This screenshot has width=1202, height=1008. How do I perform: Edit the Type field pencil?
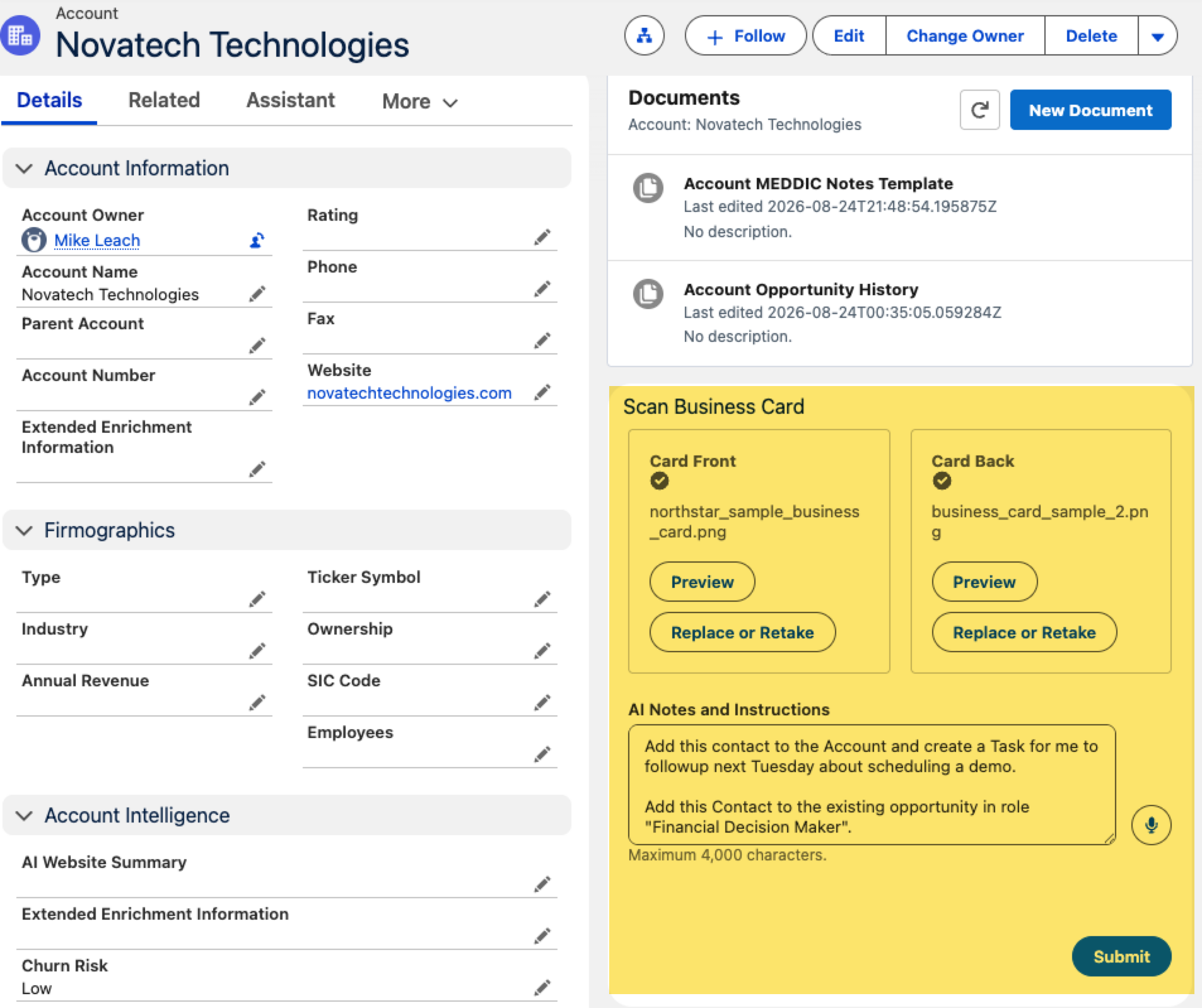[x=257, y=599]
